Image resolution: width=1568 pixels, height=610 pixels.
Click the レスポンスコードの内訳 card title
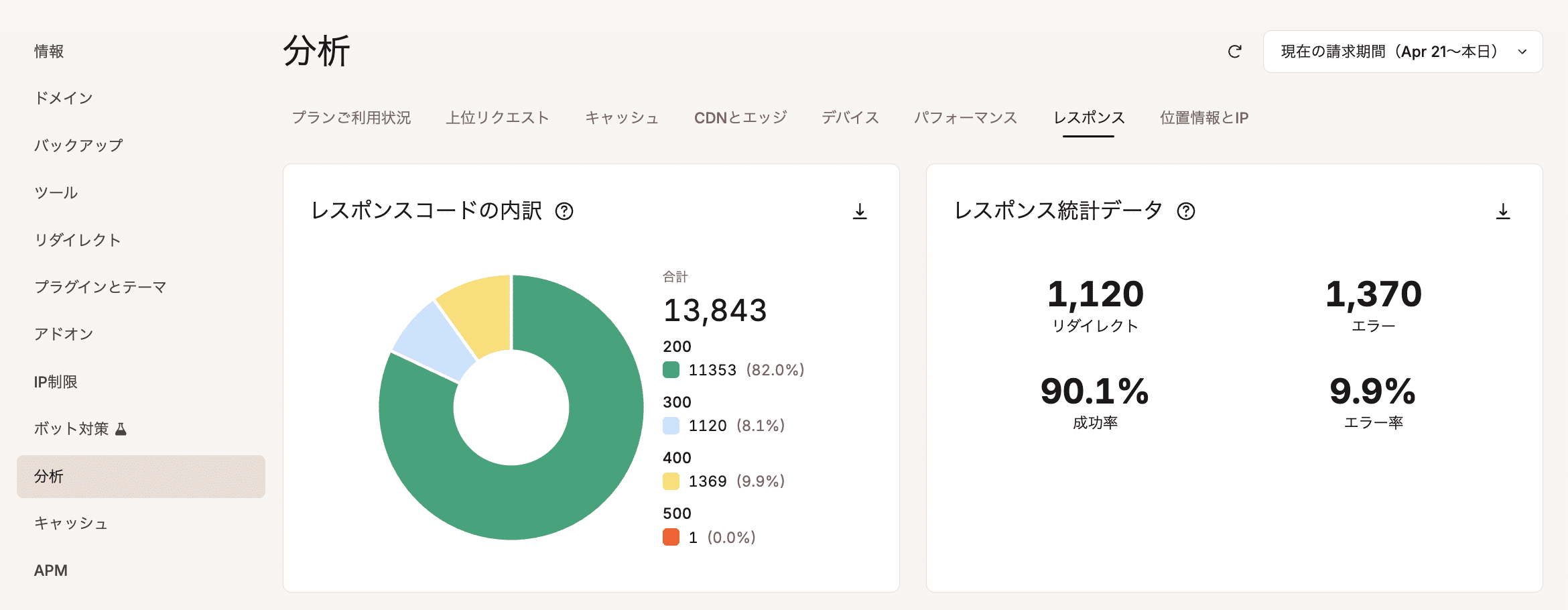426,210
